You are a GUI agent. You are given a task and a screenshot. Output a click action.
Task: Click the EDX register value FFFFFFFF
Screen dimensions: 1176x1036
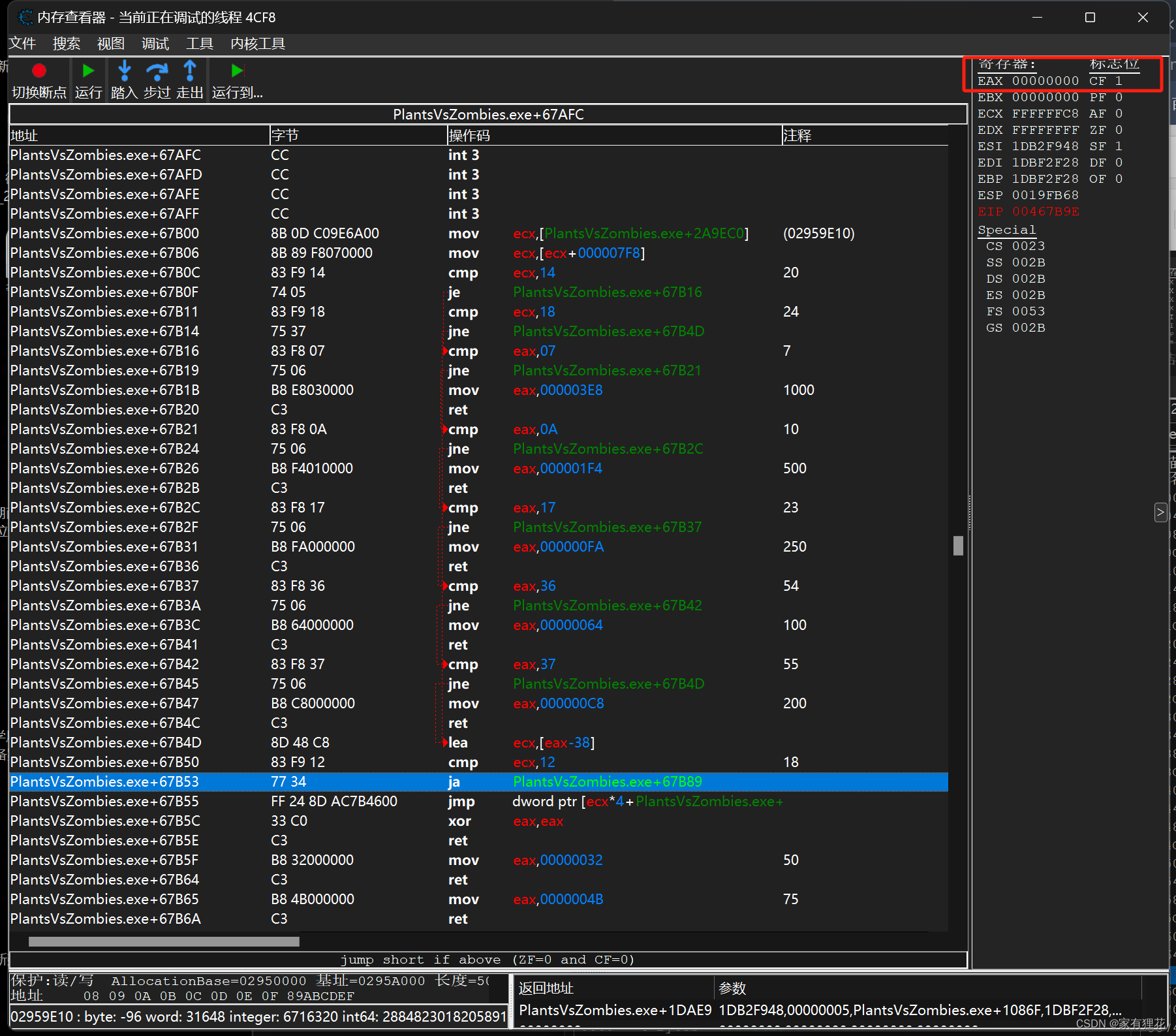pos(1045,130)
